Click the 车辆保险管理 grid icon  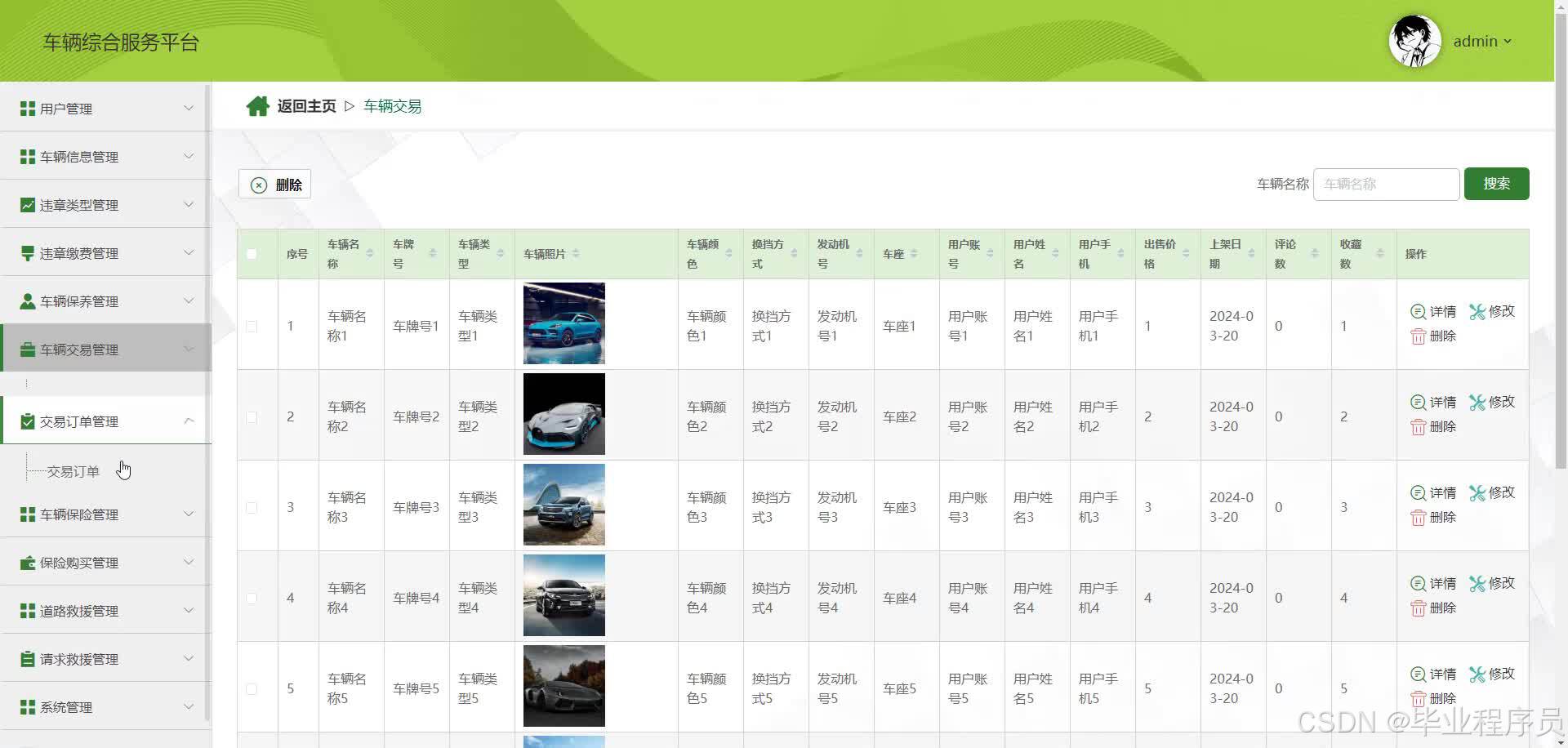(x=28, y=514)
